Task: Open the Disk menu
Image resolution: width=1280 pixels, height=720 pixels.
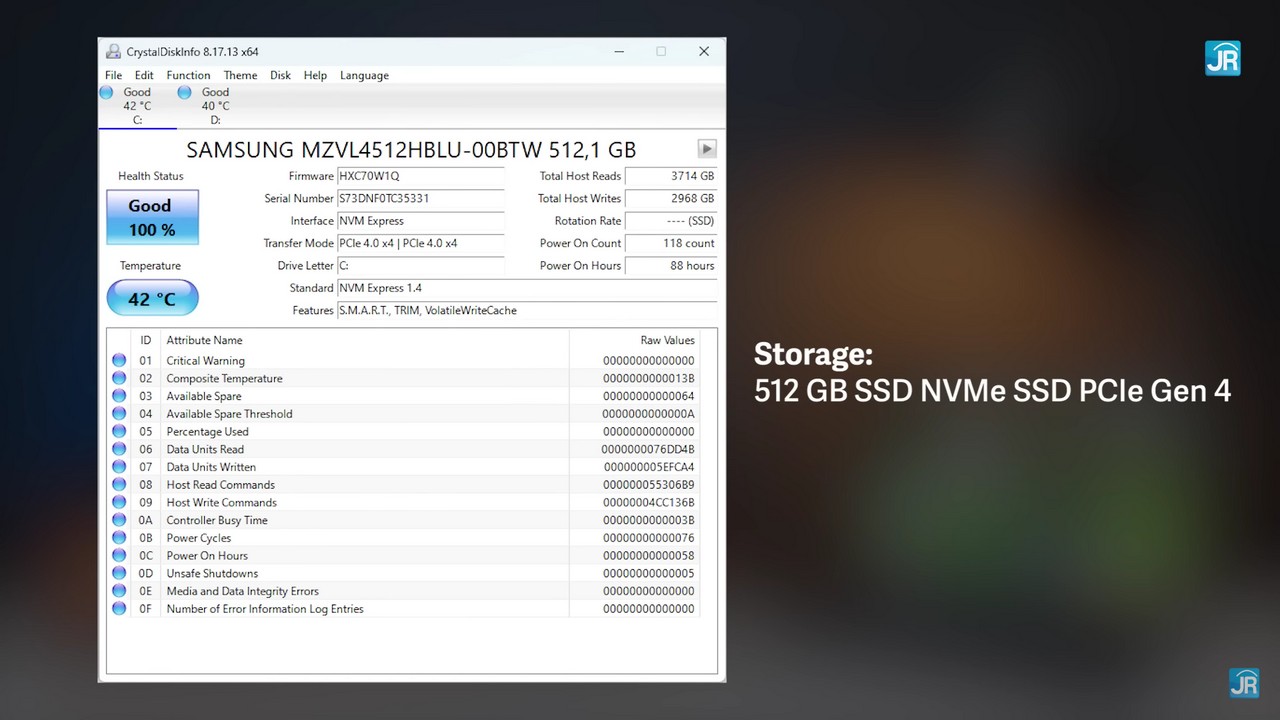Action: (x=280, y=75)
